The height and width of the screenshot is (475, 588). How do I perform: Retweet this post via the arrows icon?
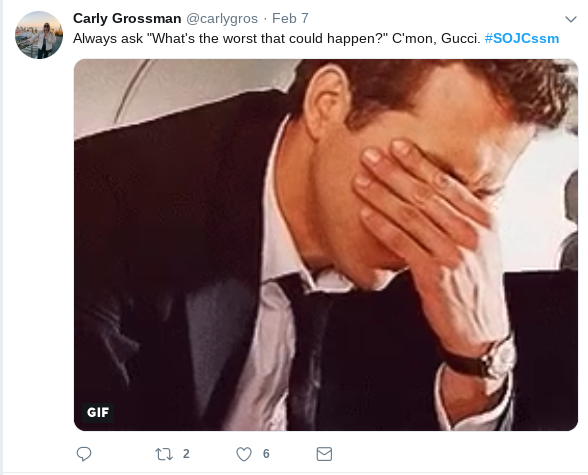click(164, 454)
